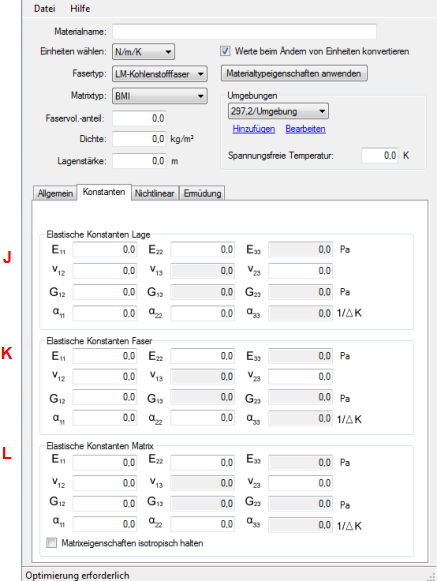Click G12 field in Elastische Konstanten Lage
The width and height of the screenshot is (437, 581).
pyautogui.click(x=105, y=292)
